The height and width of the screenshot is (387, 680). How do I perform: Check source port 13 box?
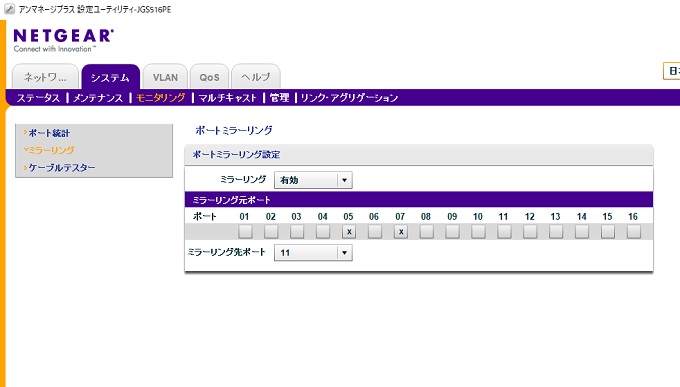(556, 232)
